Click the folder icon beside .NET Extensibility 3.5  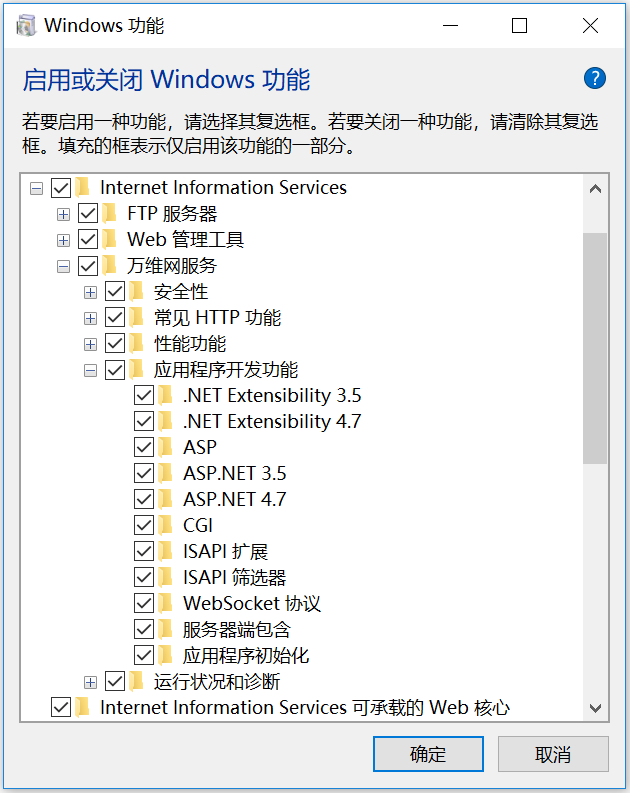click(165, 395)
